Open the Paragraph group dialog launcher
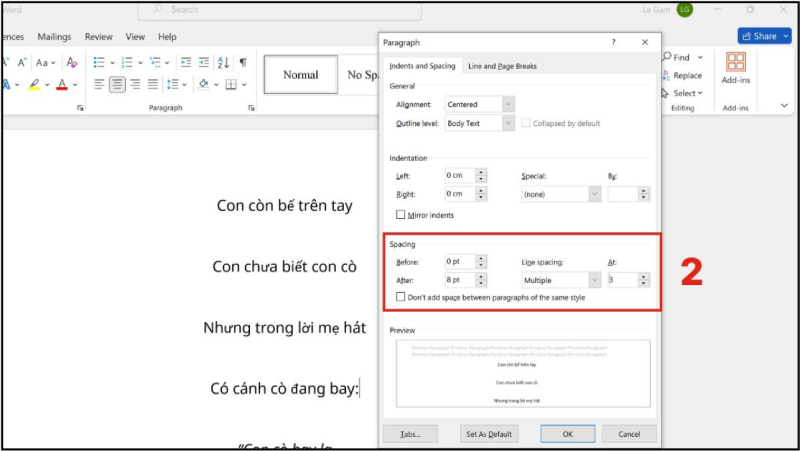 [251, 108]
